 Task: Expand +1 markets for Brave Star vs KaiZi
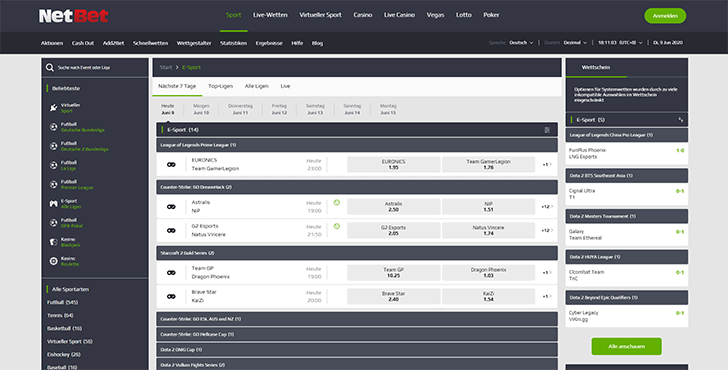coord(547,296)
